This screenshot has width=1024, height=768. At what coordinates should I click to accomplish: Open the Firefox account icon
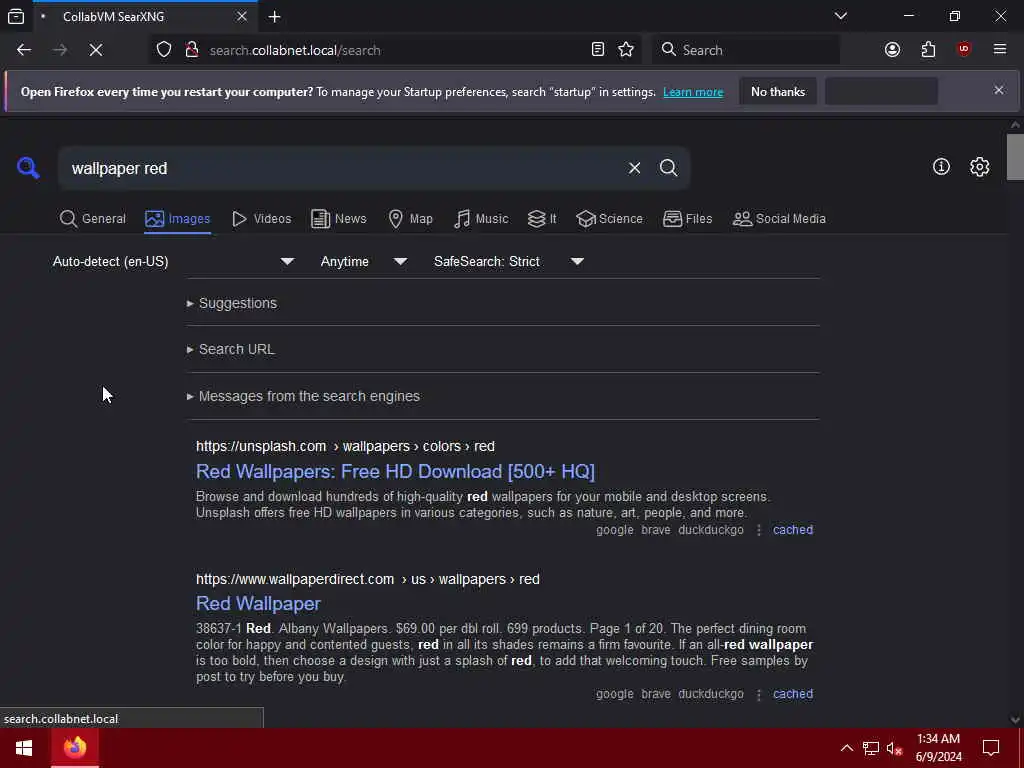pyautogui.click(x=892, y=50)
